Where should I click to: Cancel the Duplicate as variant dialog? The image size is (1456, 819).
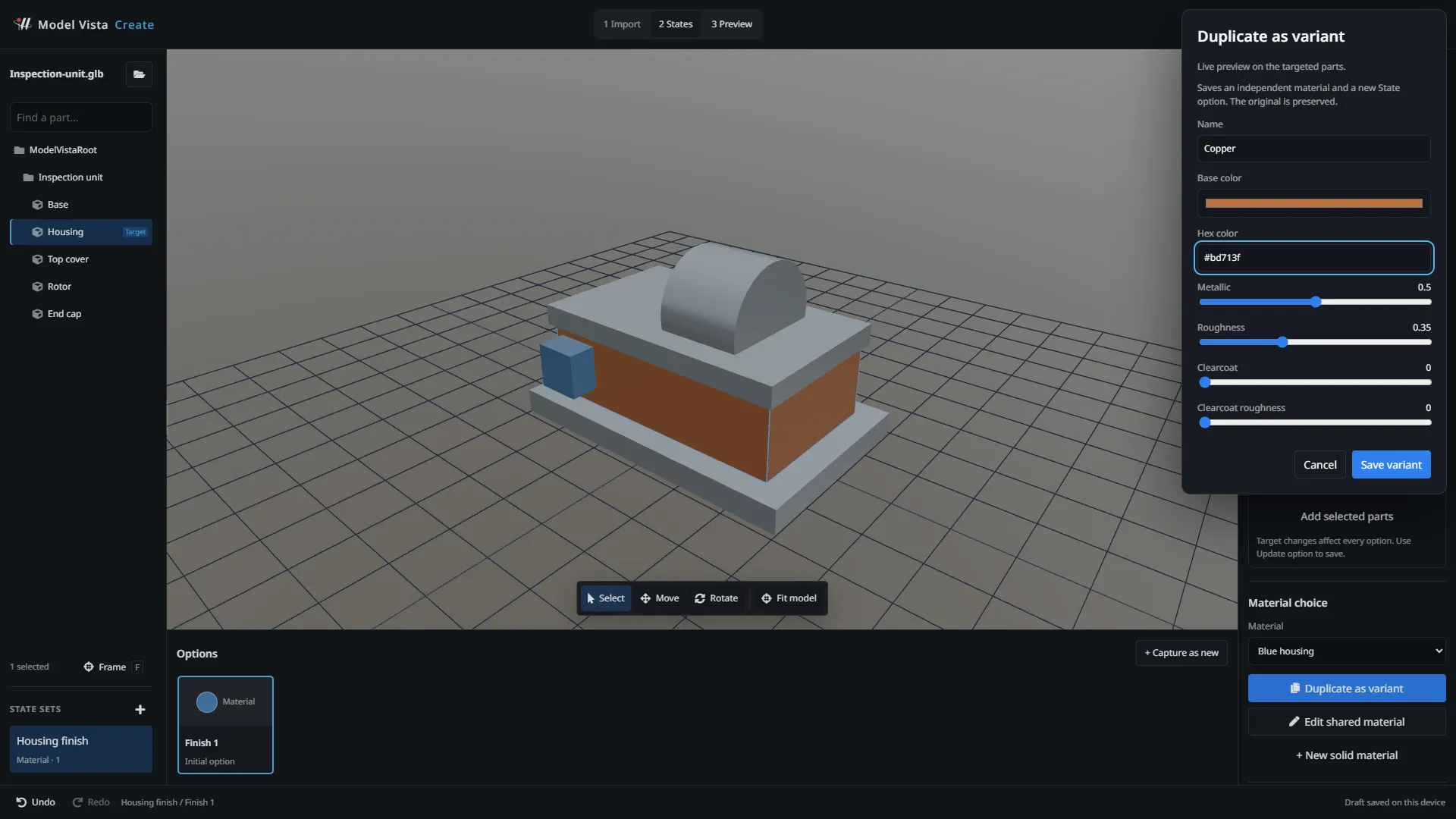[x=1319, y=465]
